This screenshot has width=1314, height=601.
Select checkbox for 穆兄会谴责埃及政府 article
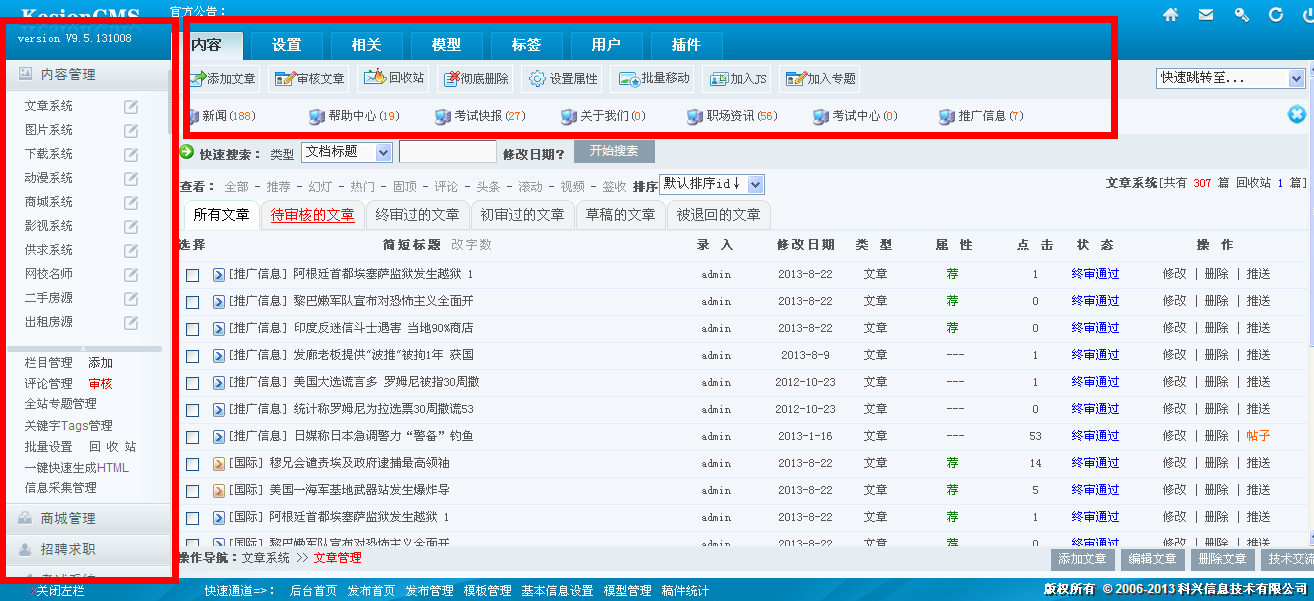[193, 464]
